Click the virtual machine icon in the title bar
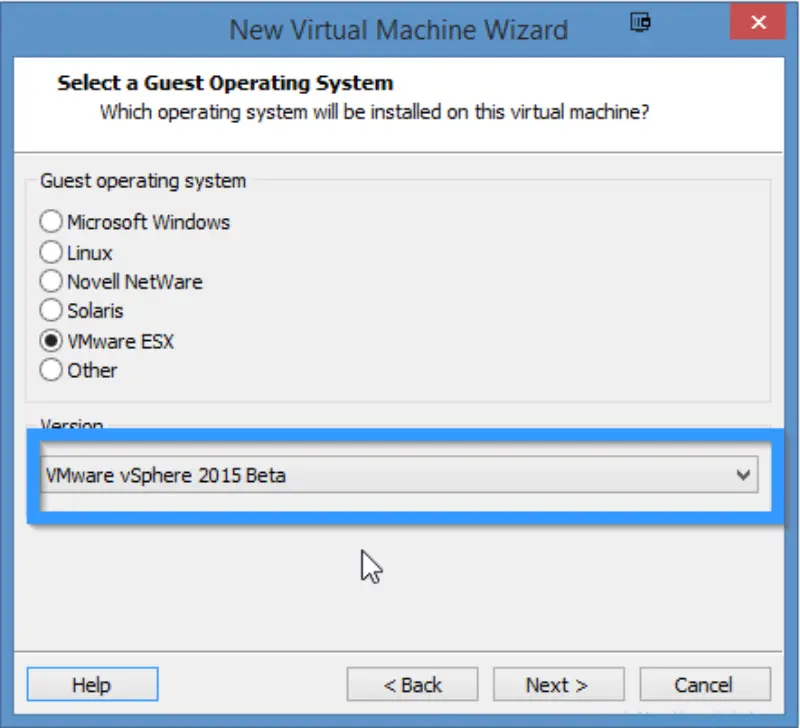The image size is (800, 728). 639,22
